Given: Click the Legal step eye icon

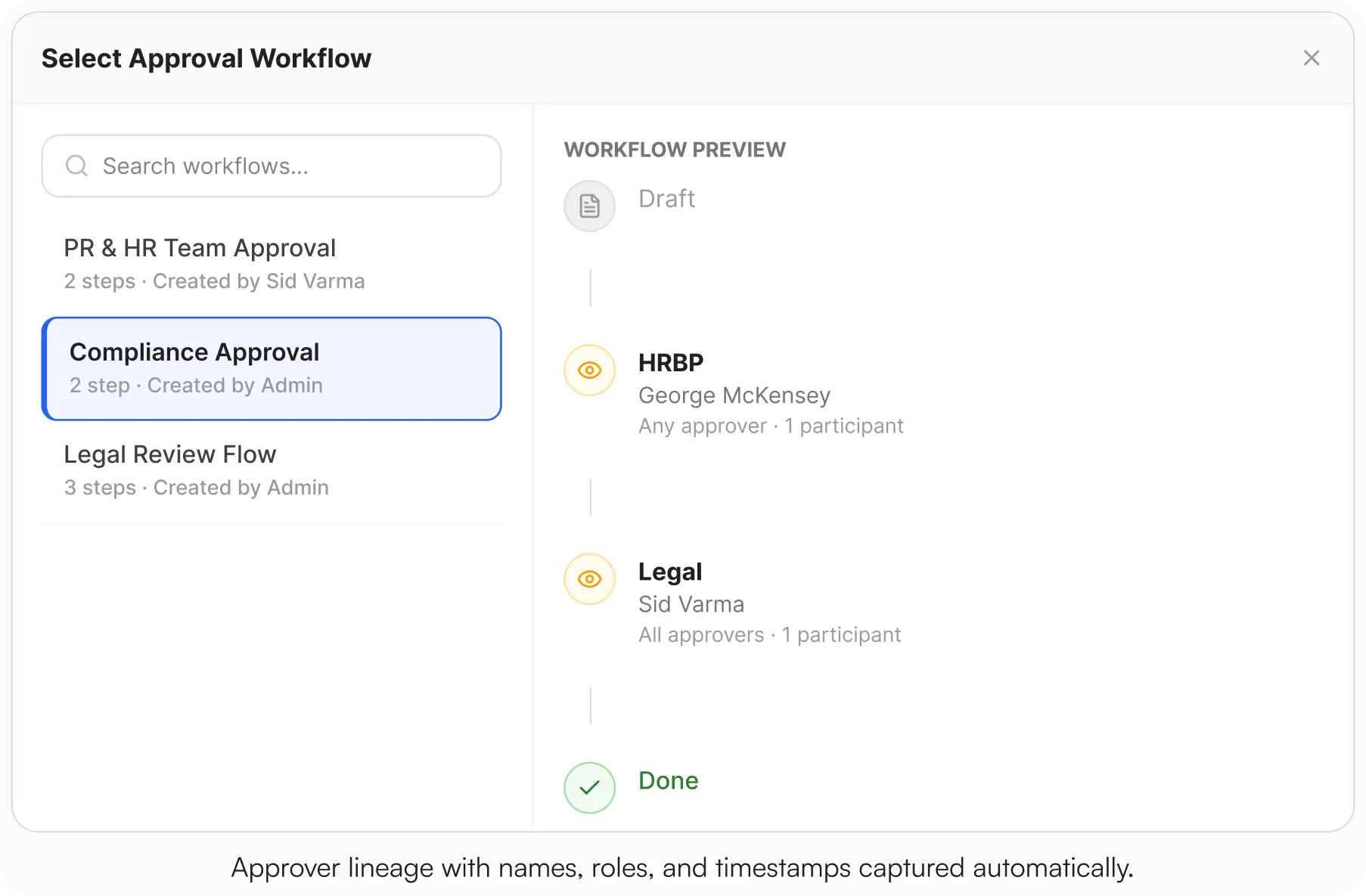Looking at the screenshot, I should point(590,579).
